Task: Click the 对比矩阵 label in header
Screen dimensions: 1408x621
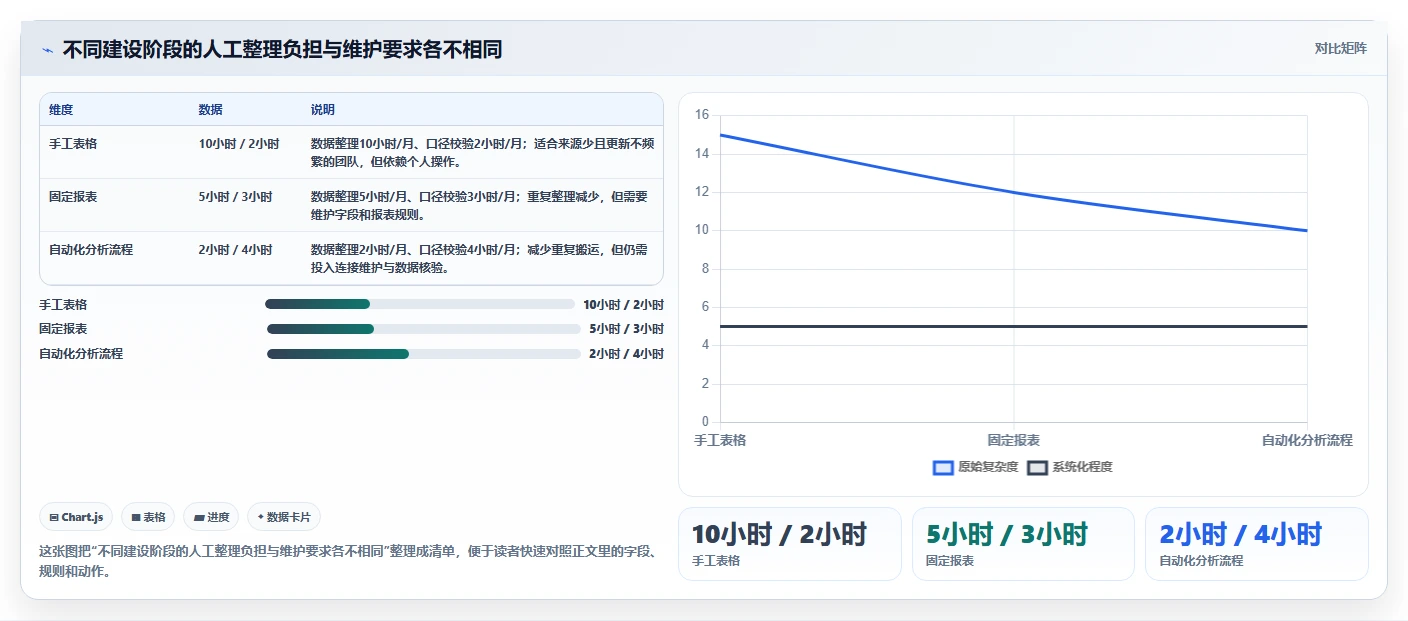Action: [x=1340, y=48]
